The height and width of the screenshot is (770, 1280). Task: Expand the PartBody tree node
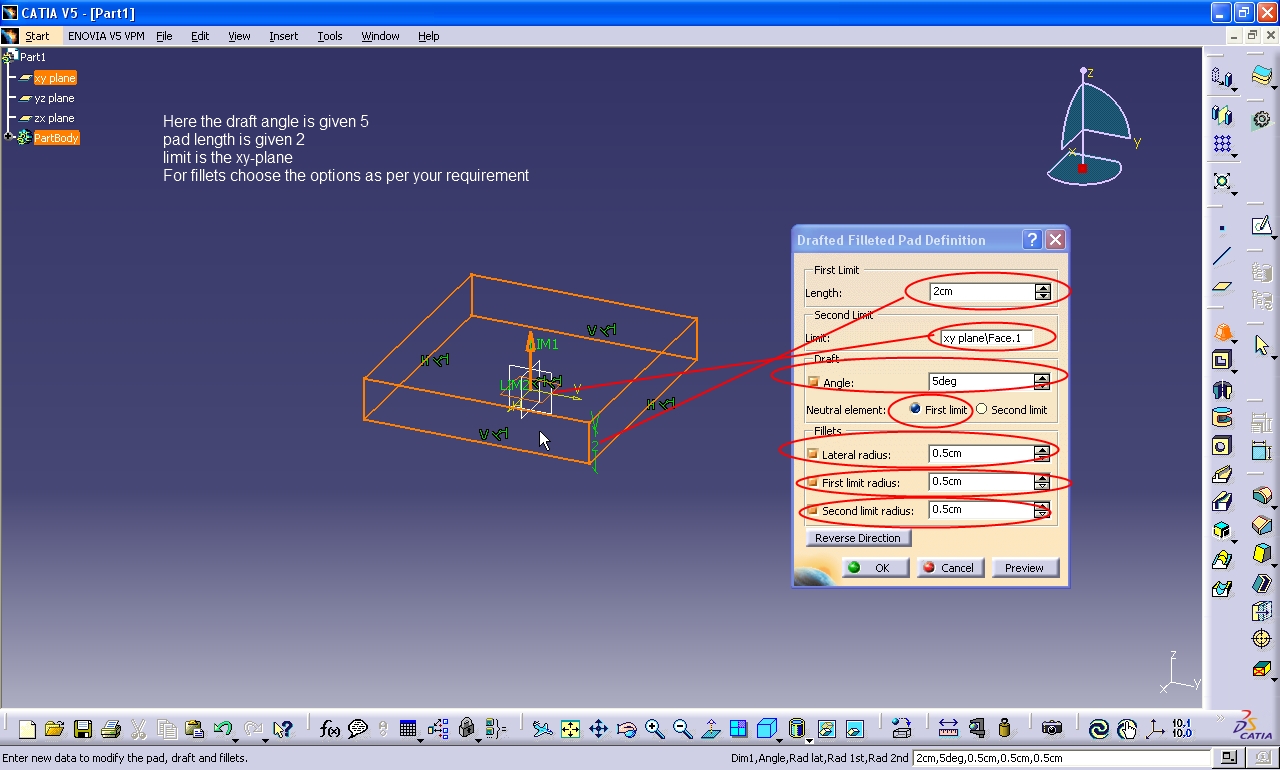[10, 137]
